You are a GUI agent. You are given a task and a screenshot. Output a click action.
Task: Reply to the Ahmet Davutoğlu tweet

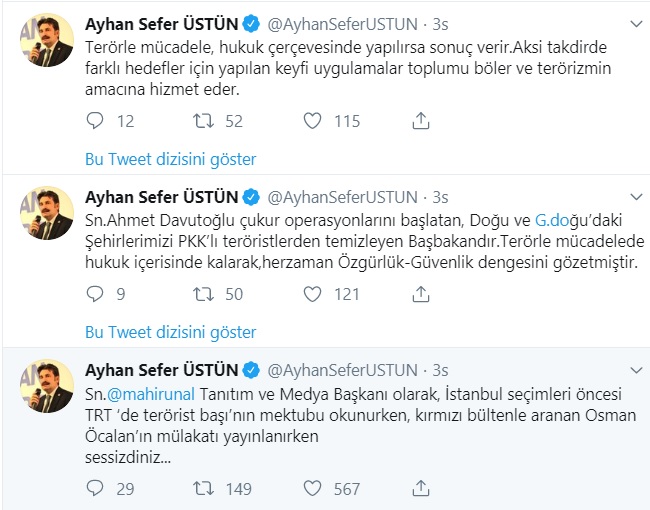tap(95, 294)
